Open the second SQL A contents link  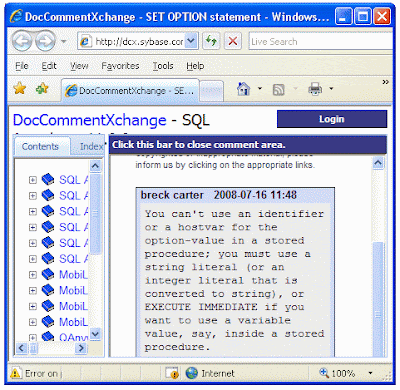pyautogui.click(x=73, y=196)
